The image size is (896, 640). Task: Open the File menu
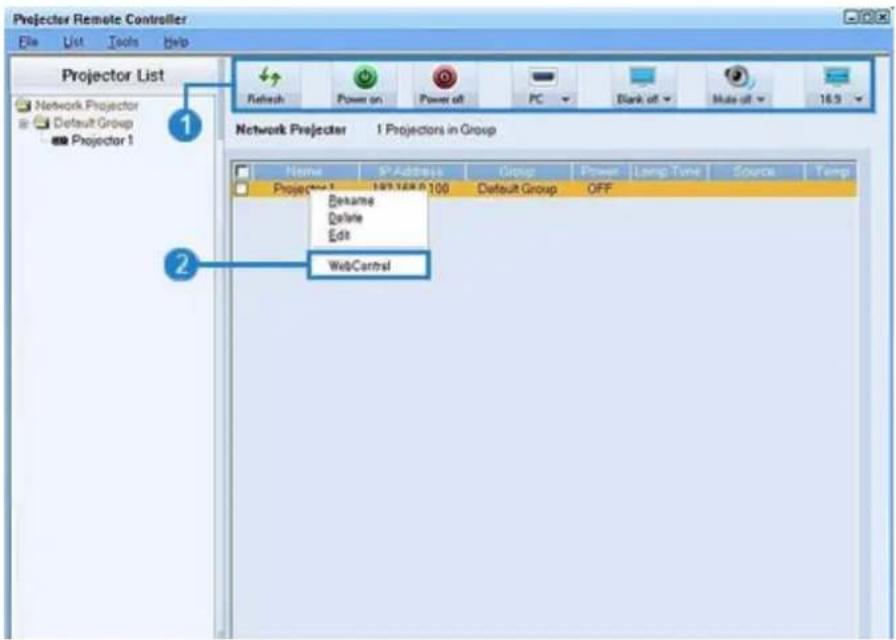pyautogui.click(x=28, y=42)
